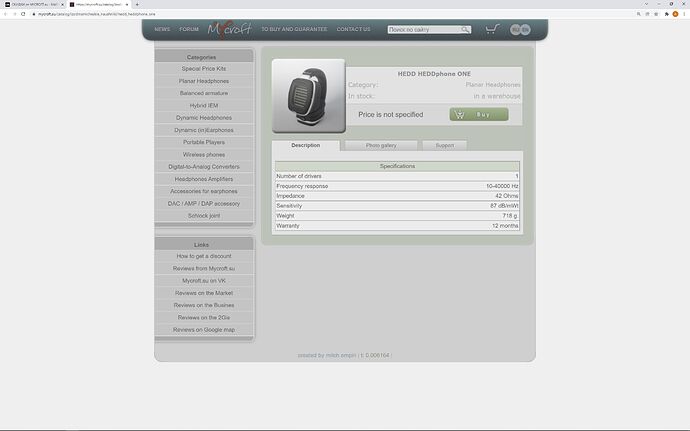This screenshot has width=690, height=431.
Task: Click the address bar URL
Action: [x=96, y=14]
